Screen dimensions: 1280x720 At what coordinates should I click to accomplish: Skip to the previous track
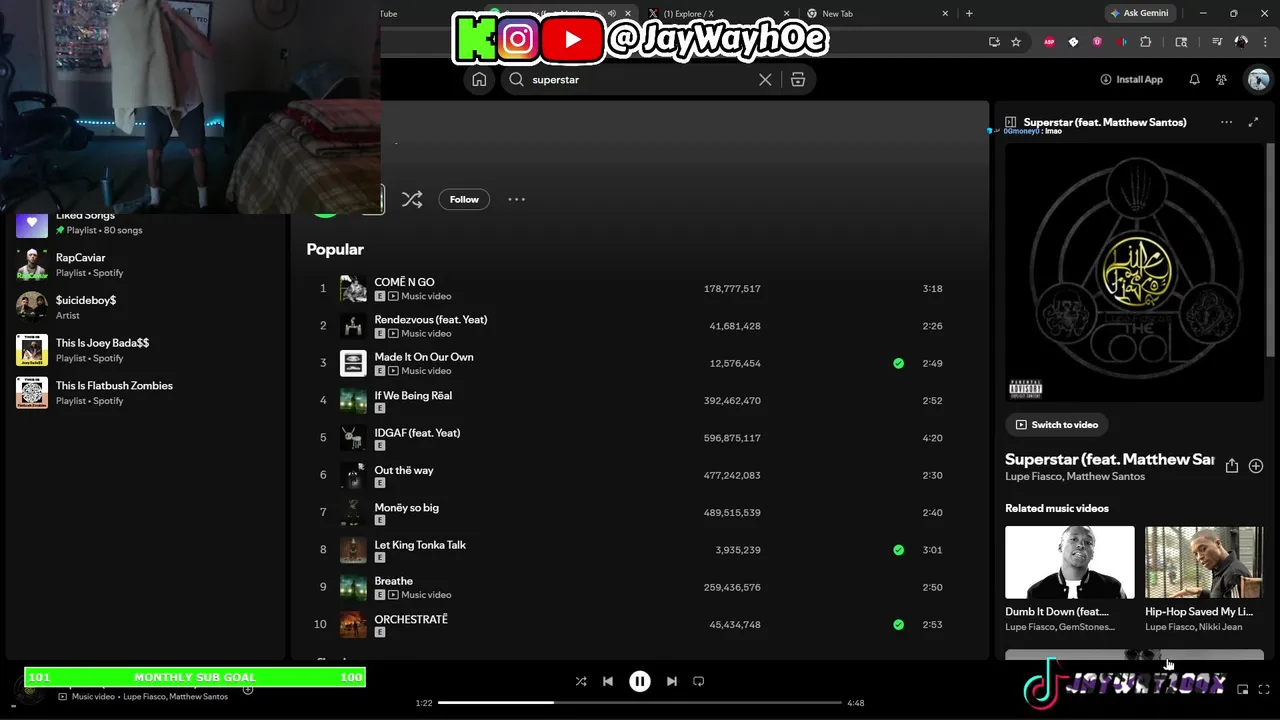[608, 681]
